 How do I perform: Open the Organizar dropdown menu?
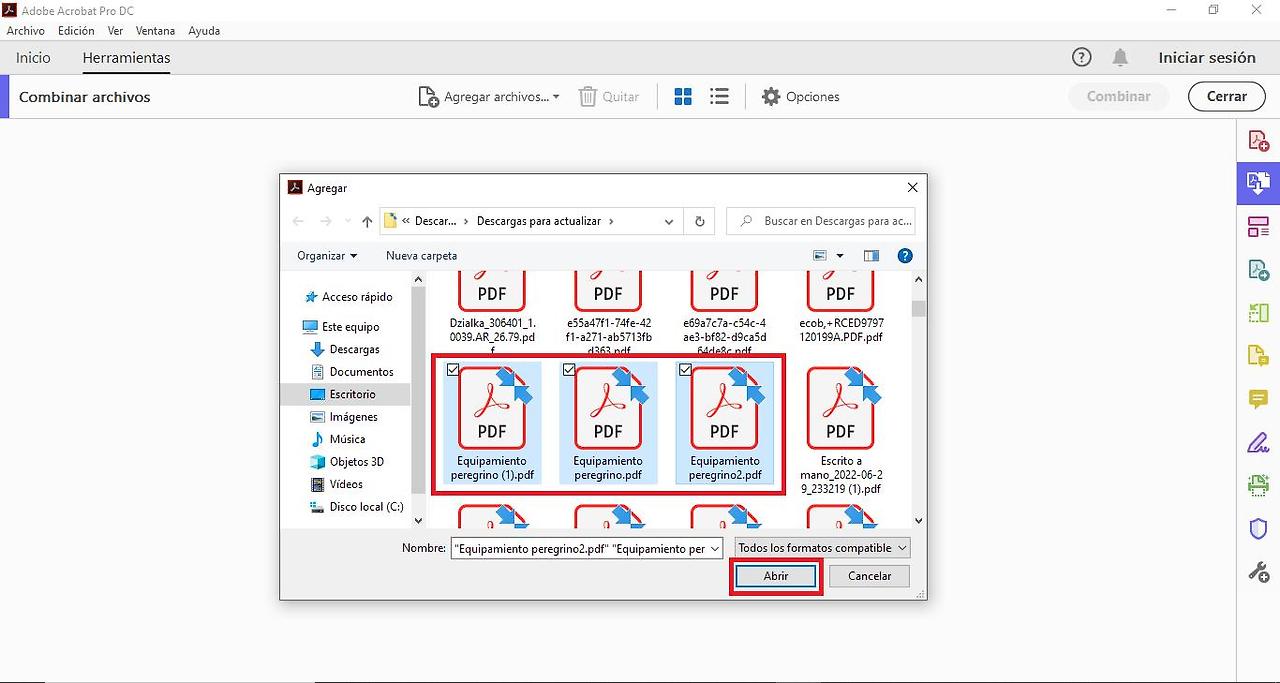click(327, 256)
